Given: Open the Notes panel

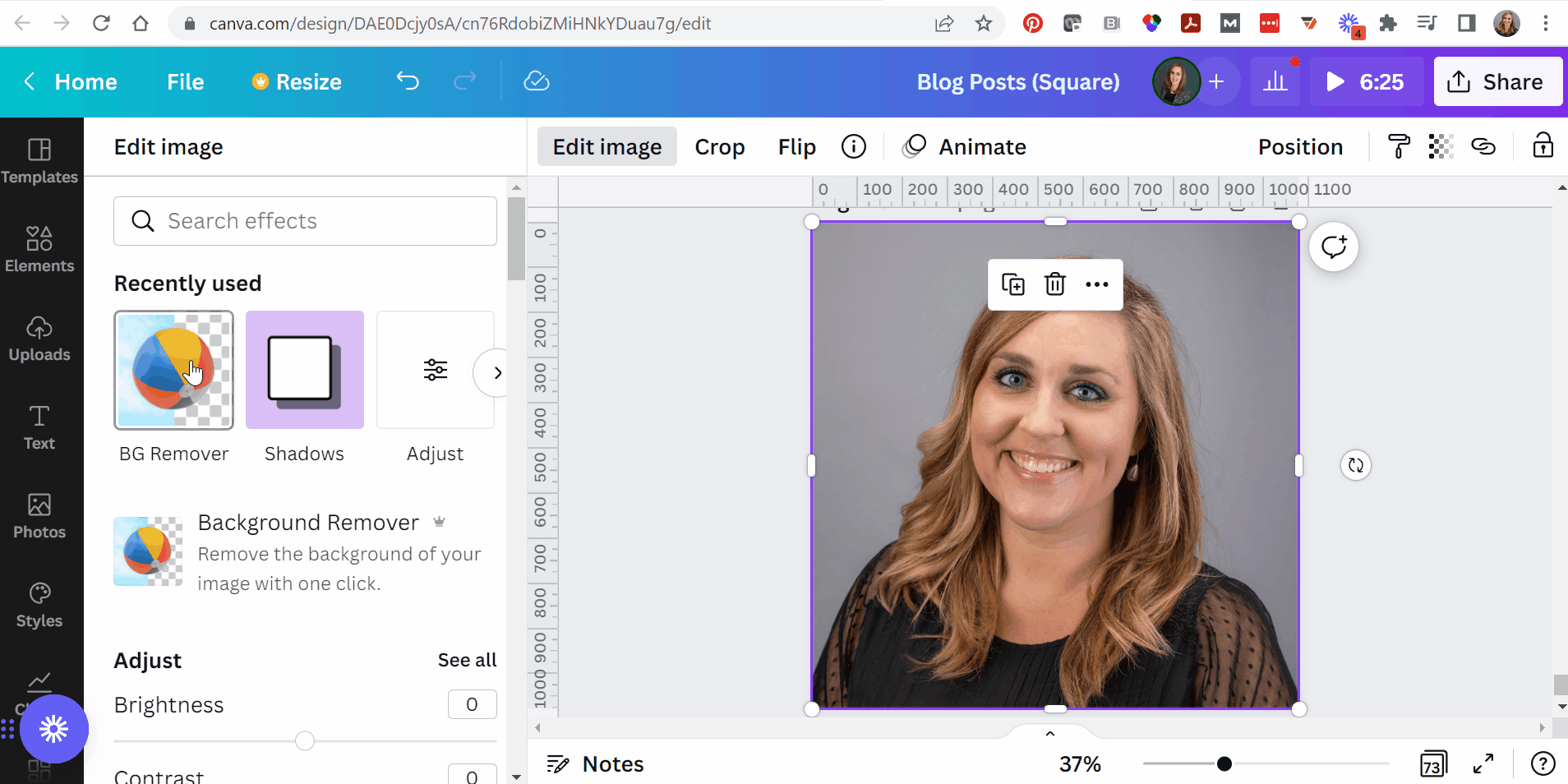Looking at the screenshot, I should coord(596,764).
